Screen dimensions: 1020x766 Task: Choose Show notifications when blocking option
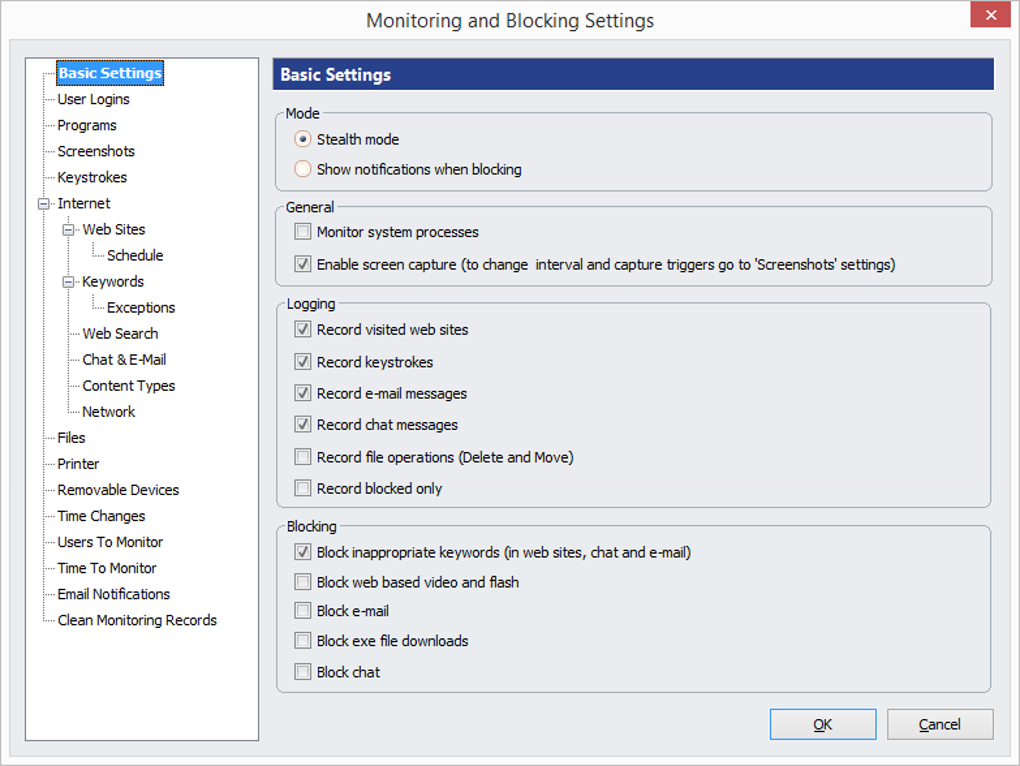pyautogui.click(x=303, y=169)
